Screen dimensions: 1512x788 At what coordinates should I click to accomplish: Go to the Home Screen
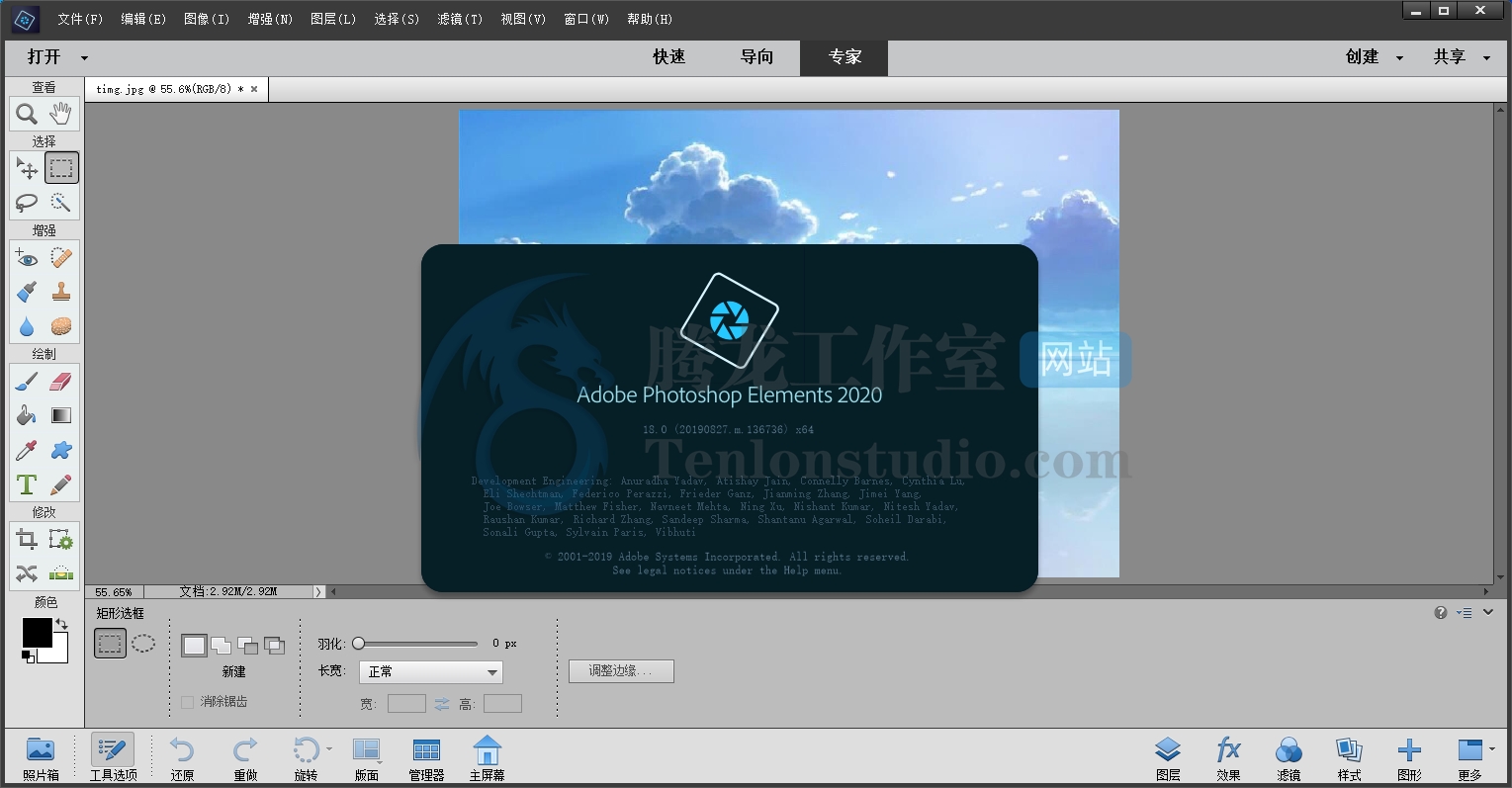[488, 758]
